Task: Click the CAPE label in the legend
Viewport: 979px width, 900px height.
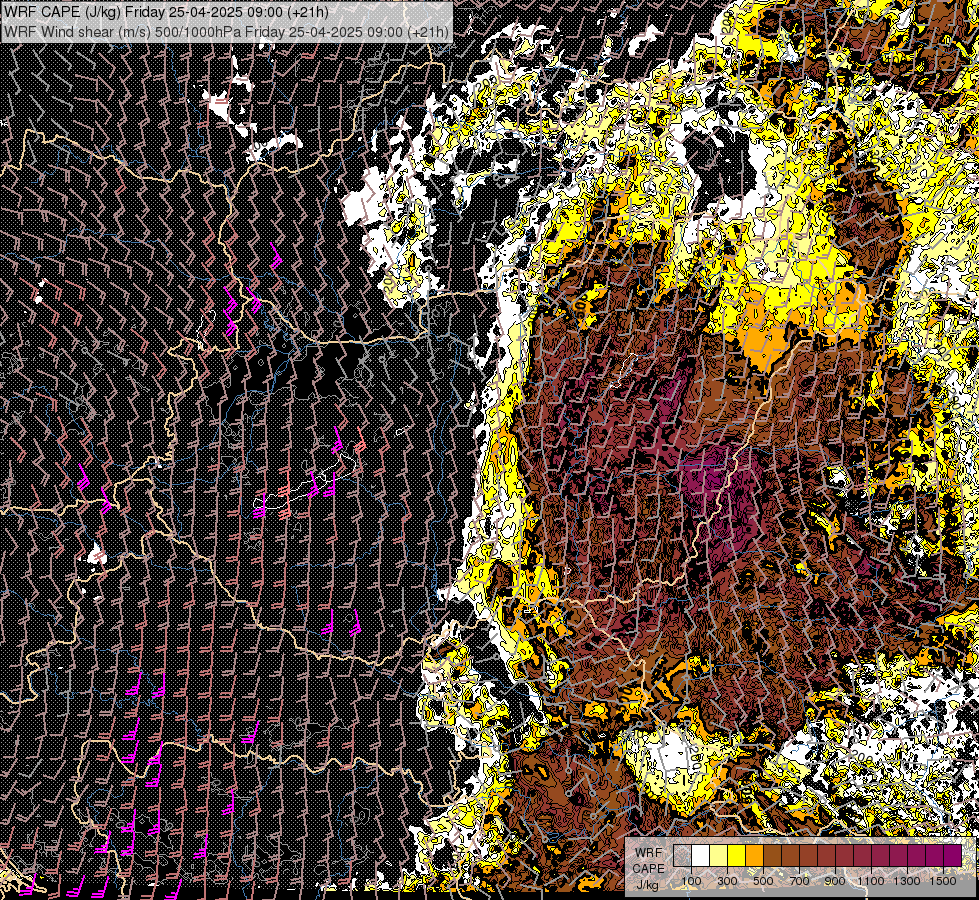Action: (649, 868)
